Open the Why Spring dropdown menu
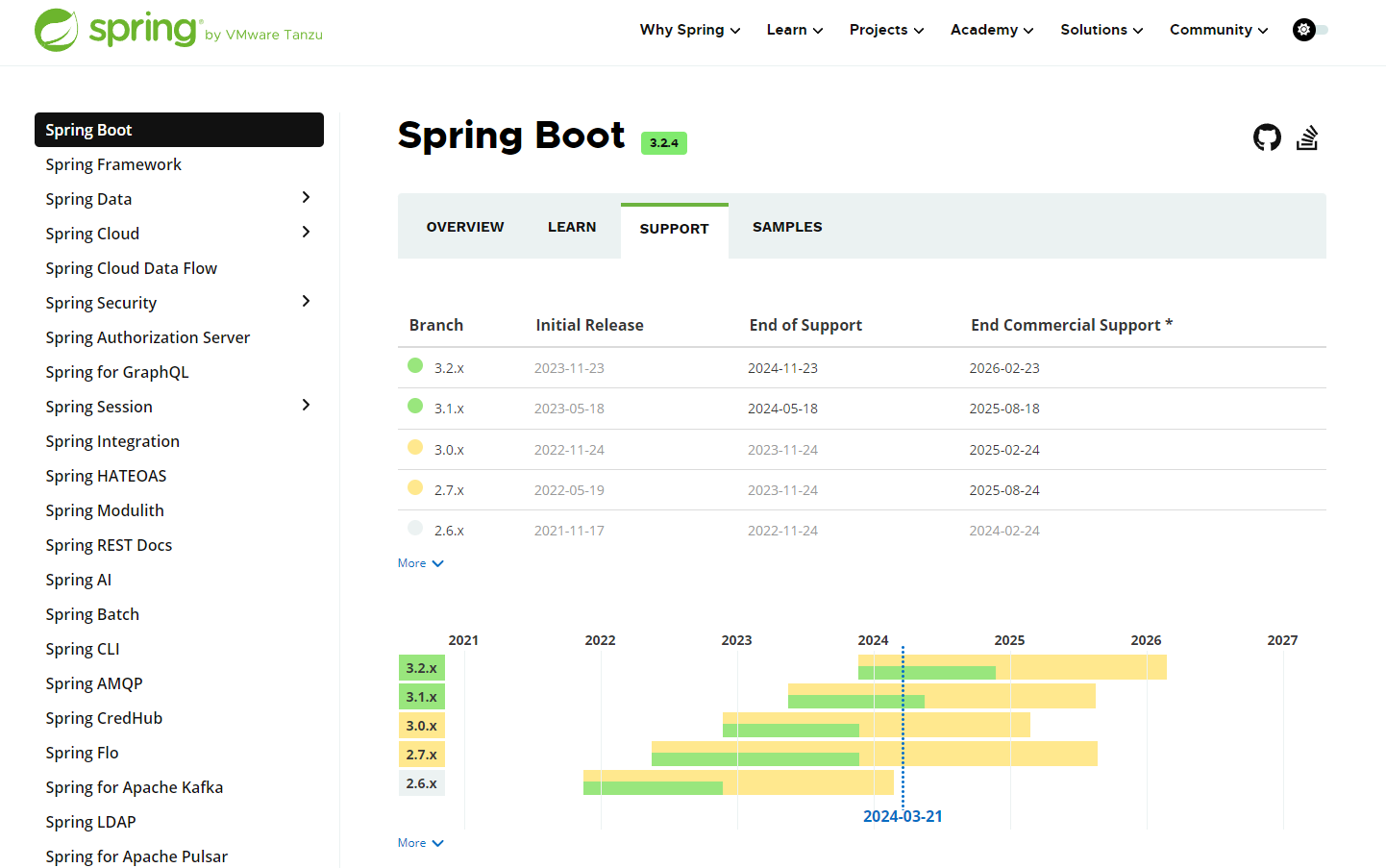The image size is (1386, 868). (x=690, y=30)
